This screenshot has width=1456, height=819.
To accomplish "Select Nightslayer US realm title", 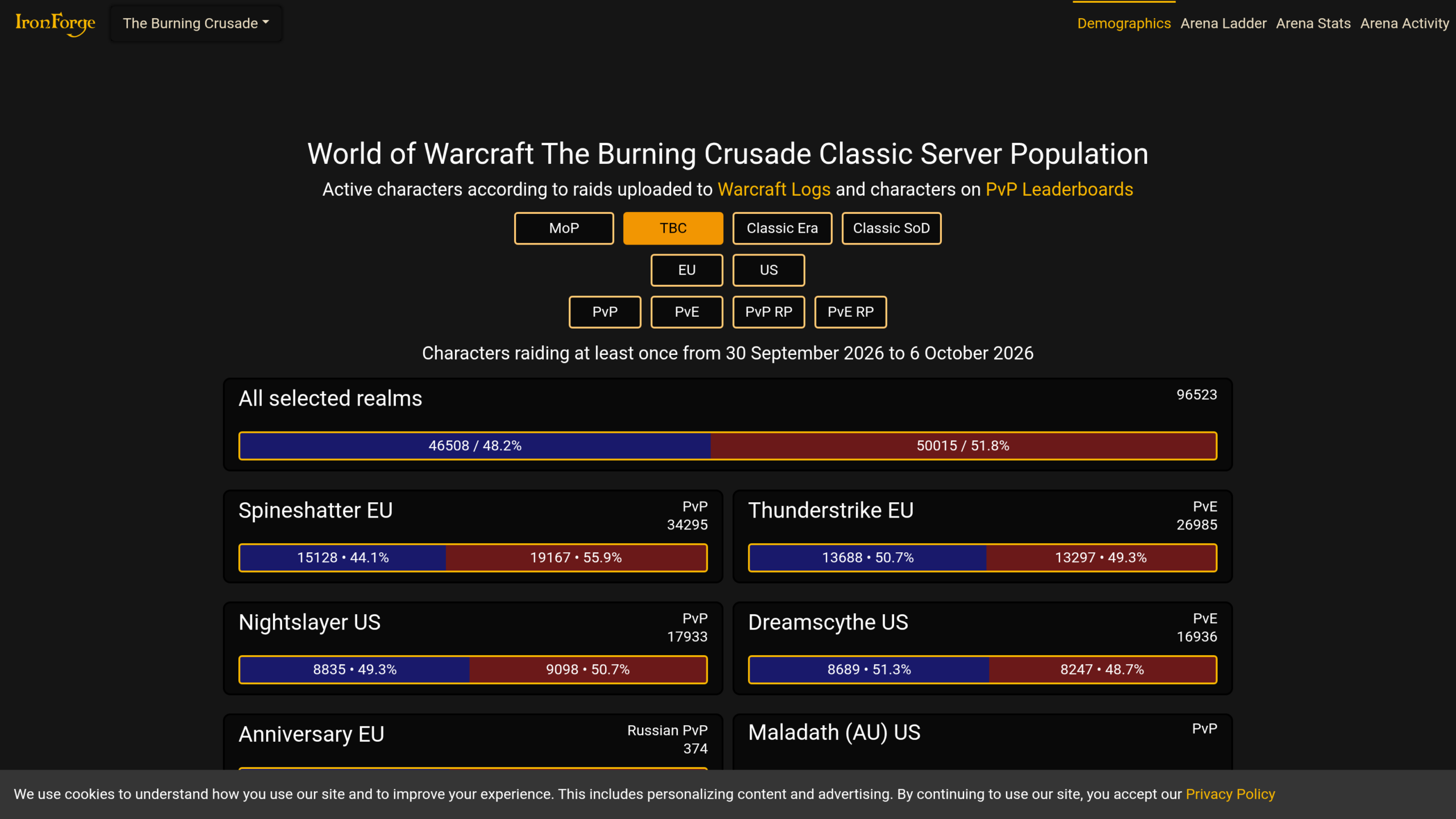I will point(309,622).
